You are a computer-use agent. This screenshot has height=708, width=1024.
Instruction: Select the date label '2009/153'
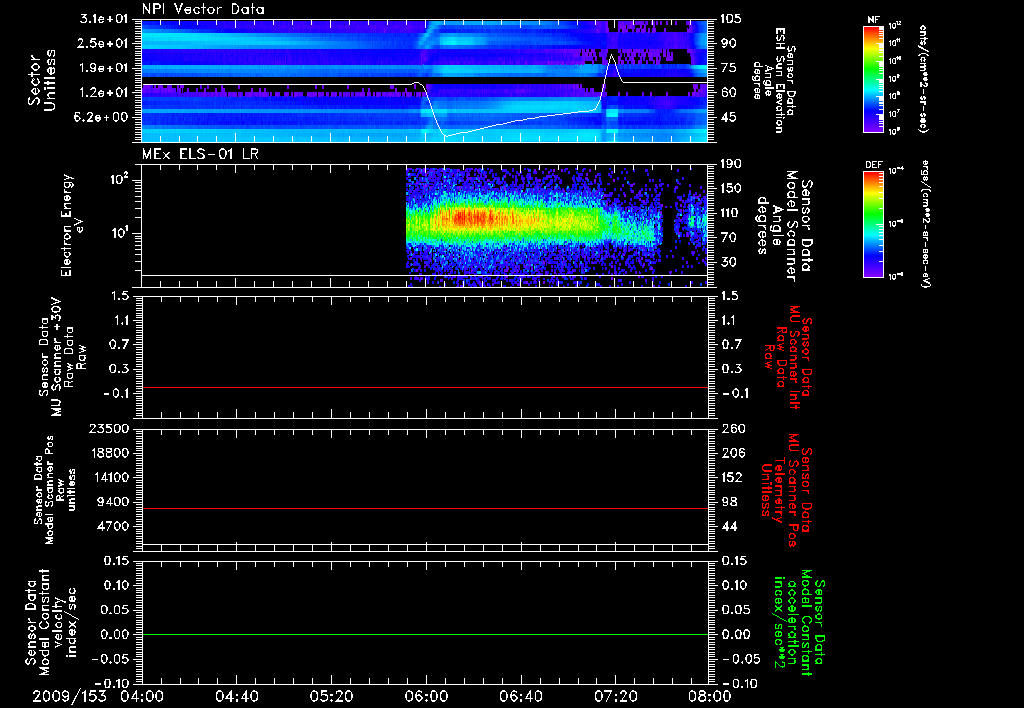tap(69, 696)
